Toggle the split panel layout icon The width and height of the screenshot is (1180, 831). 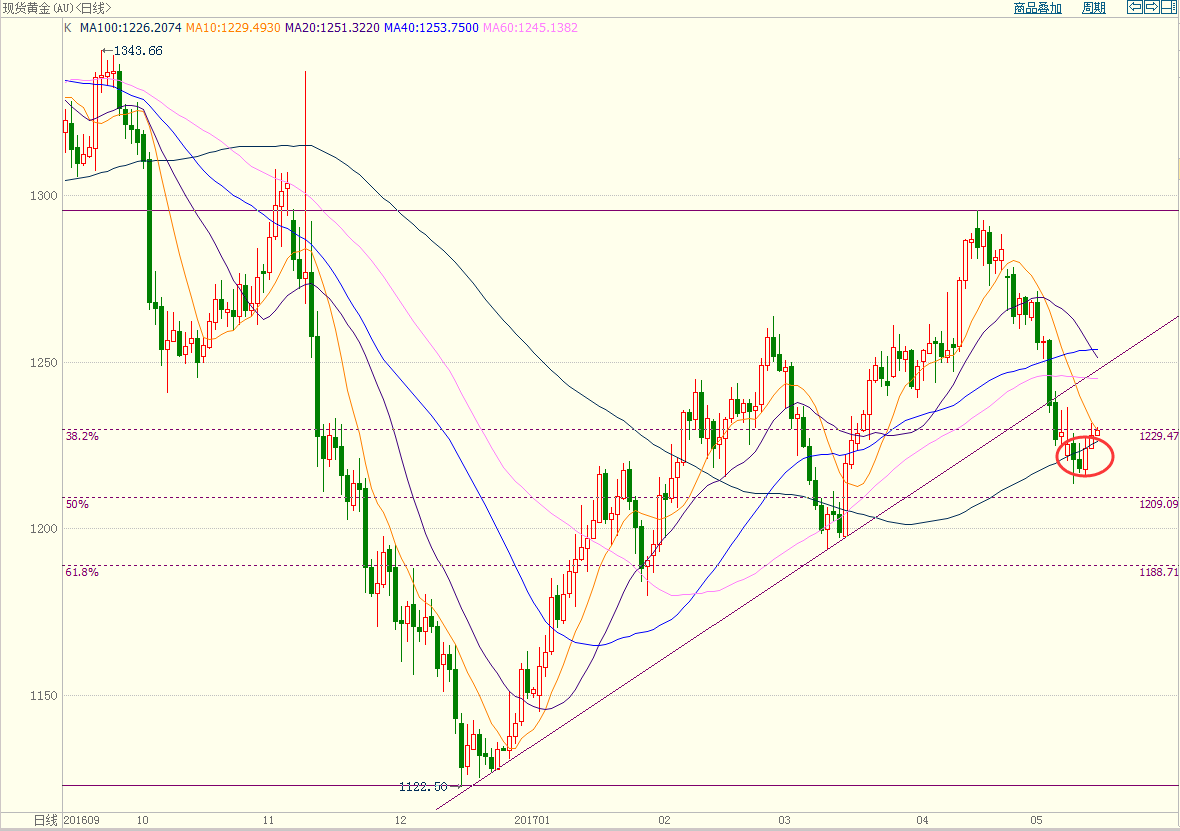coord(1169,8)
